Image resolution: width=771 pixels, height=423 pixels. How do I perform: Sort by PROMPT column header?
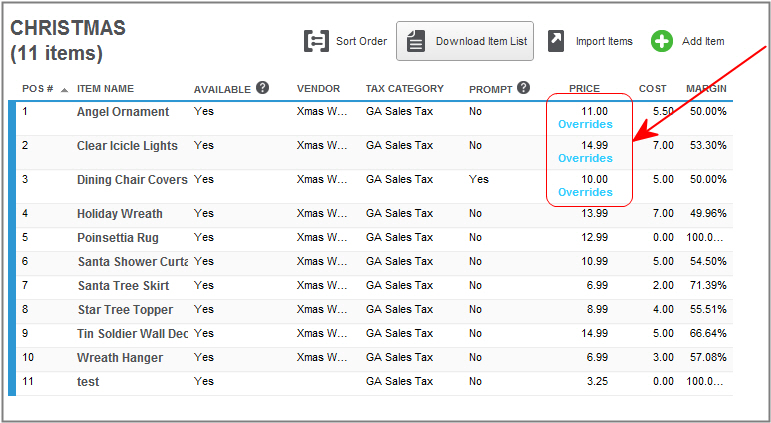[x=490, y=90]
